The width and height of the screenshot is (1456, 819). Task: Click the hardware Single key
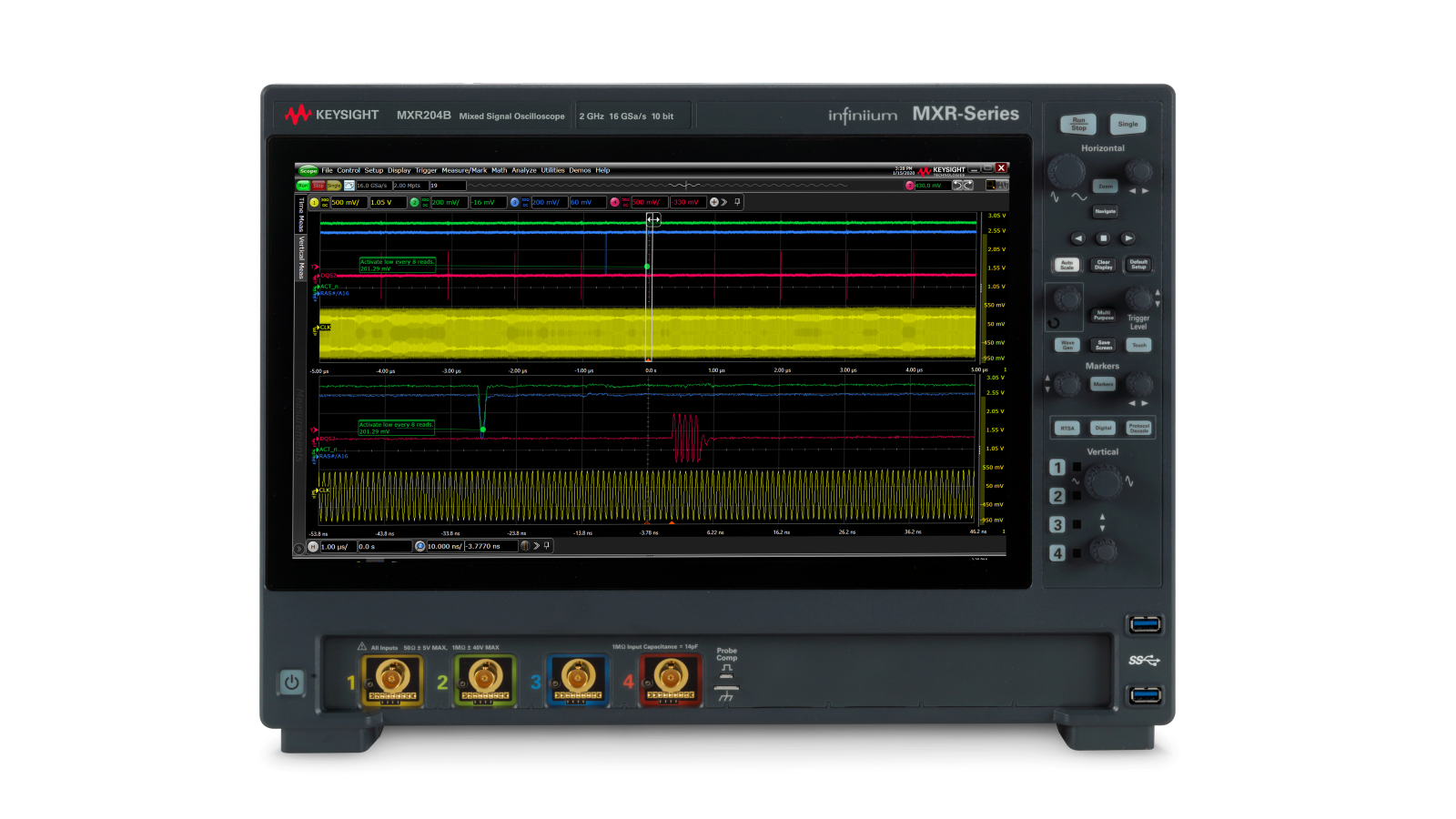(1127, 124)
